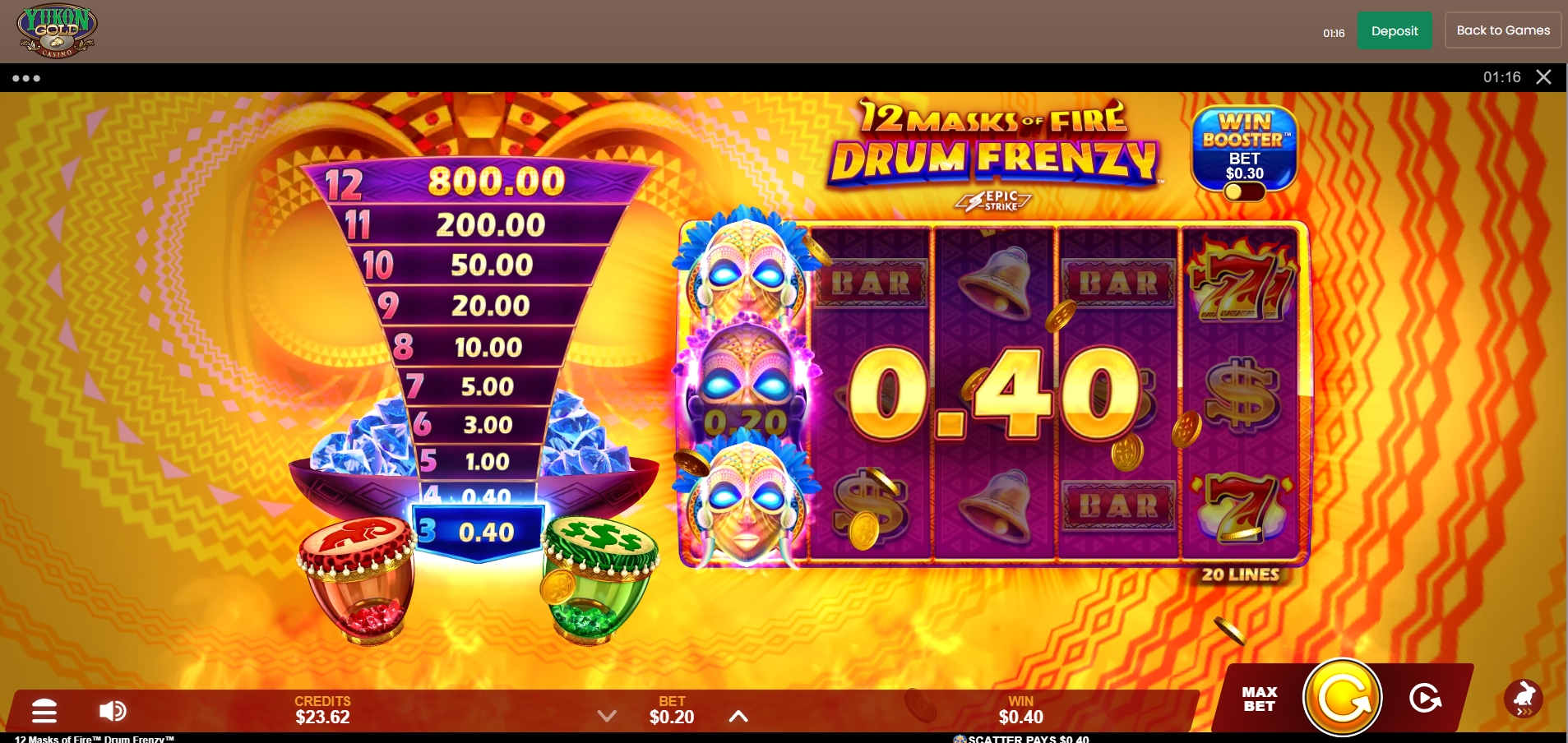Select the red leopard drum
Viewport: 1568px width, 743px height.
(x=358, y=580)
